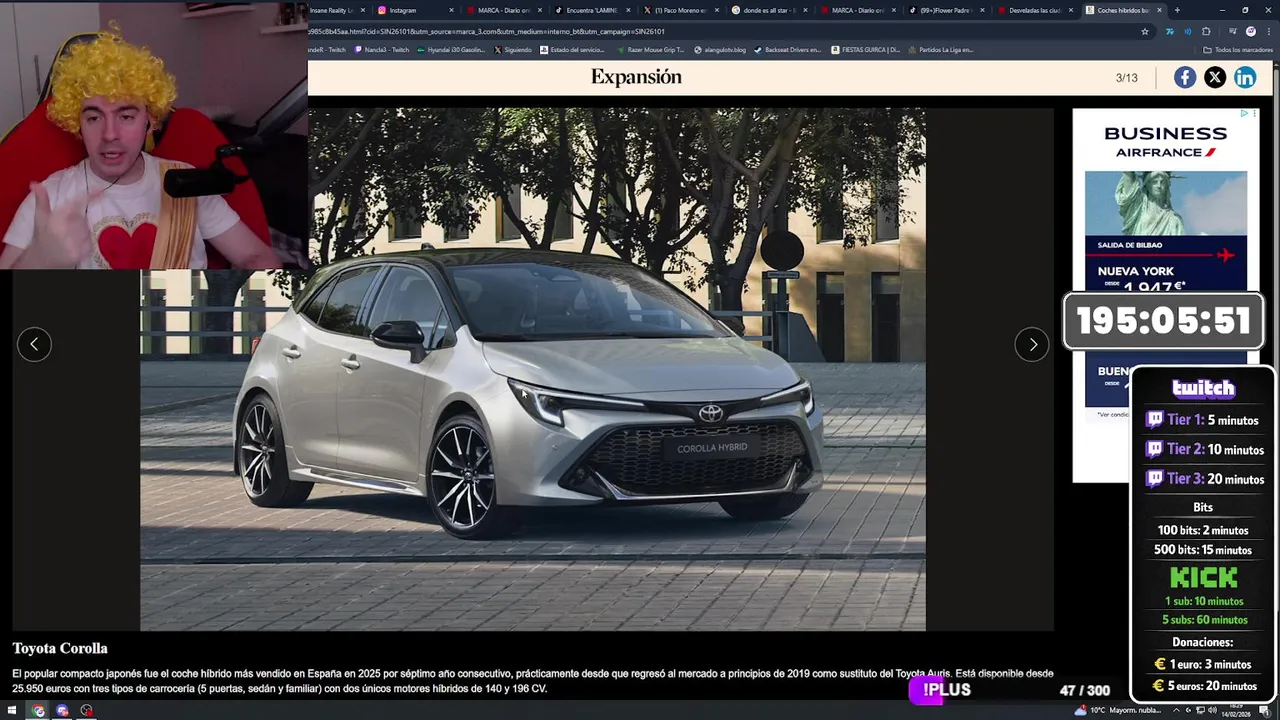Click the Toyota Corolla caption heading

(x=60, y=648)
